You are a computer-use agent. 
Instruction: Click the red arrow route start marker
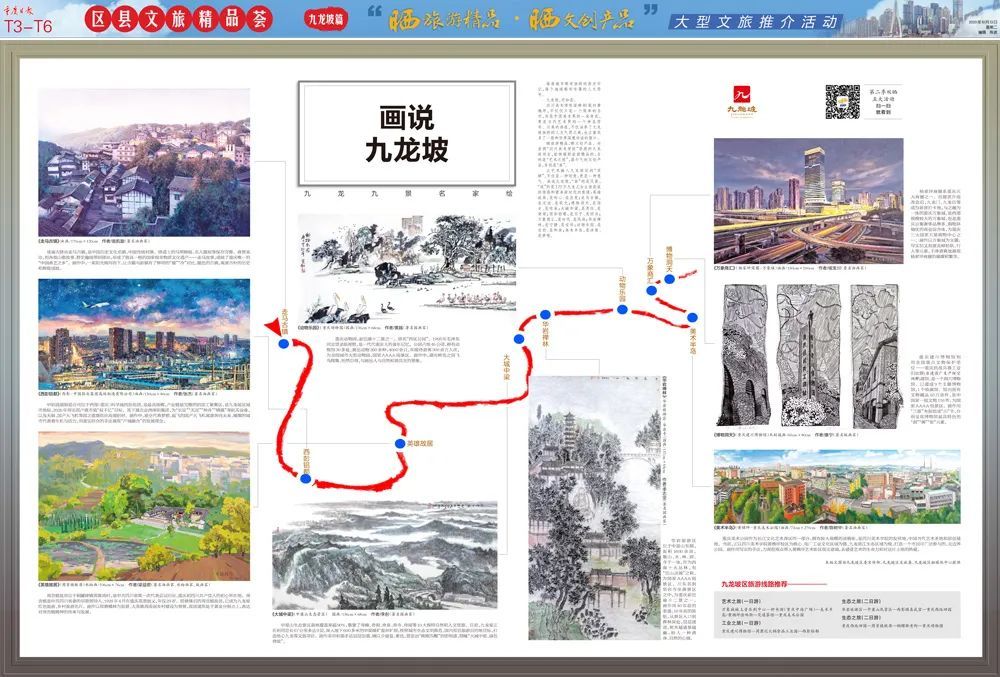tap(272, 326)
